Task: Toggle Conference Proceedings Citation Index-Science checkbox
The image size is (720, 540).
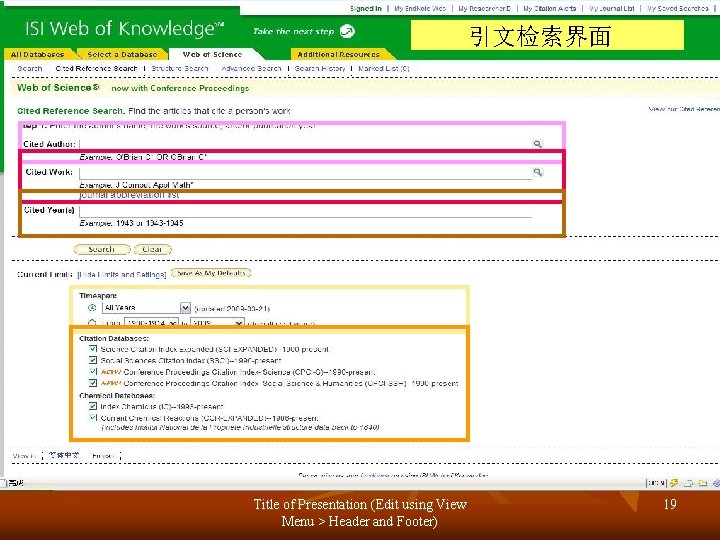Action: tap(93, 371)
